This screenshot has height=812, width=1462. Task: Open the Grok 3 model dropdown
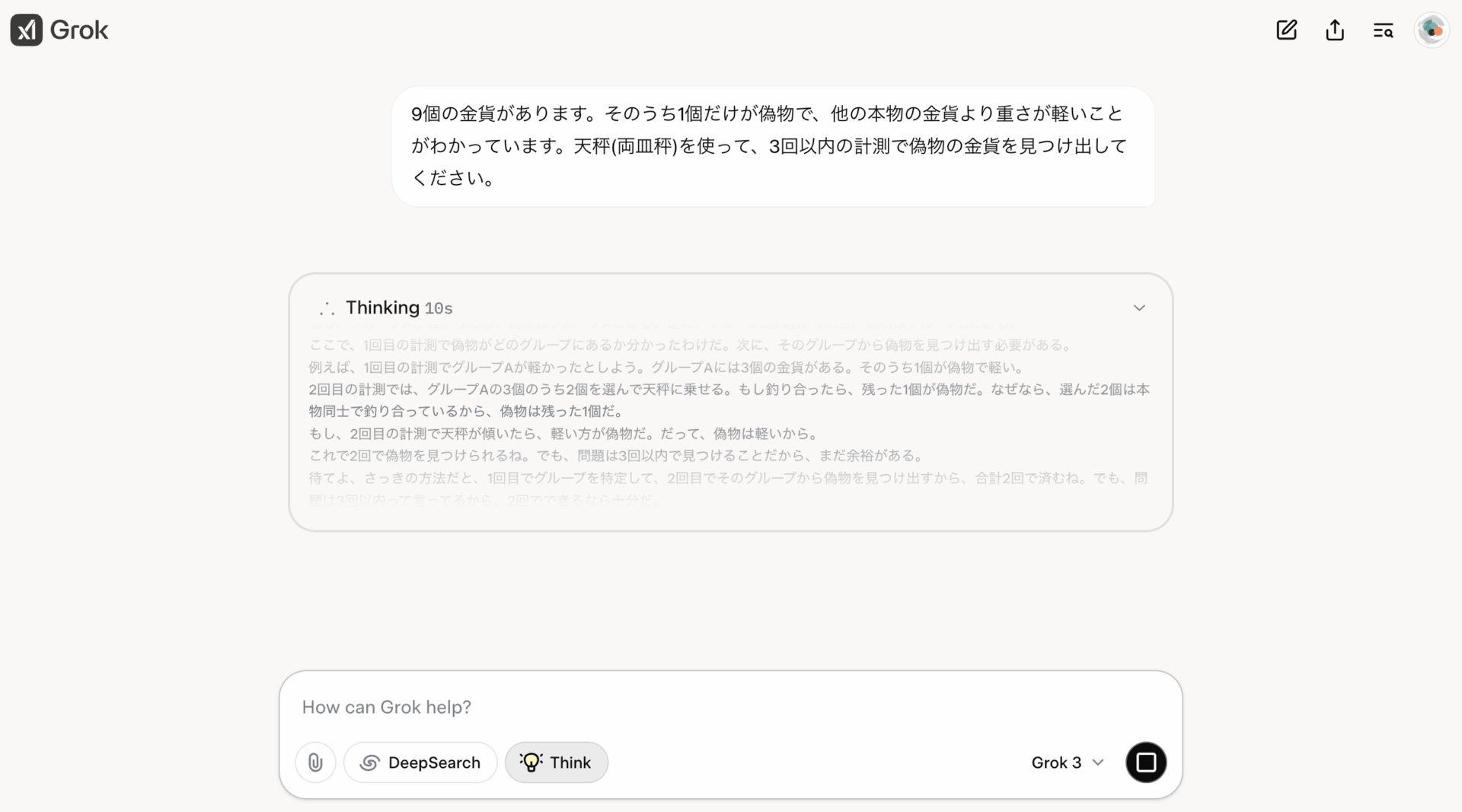(x=1056, y=763)
